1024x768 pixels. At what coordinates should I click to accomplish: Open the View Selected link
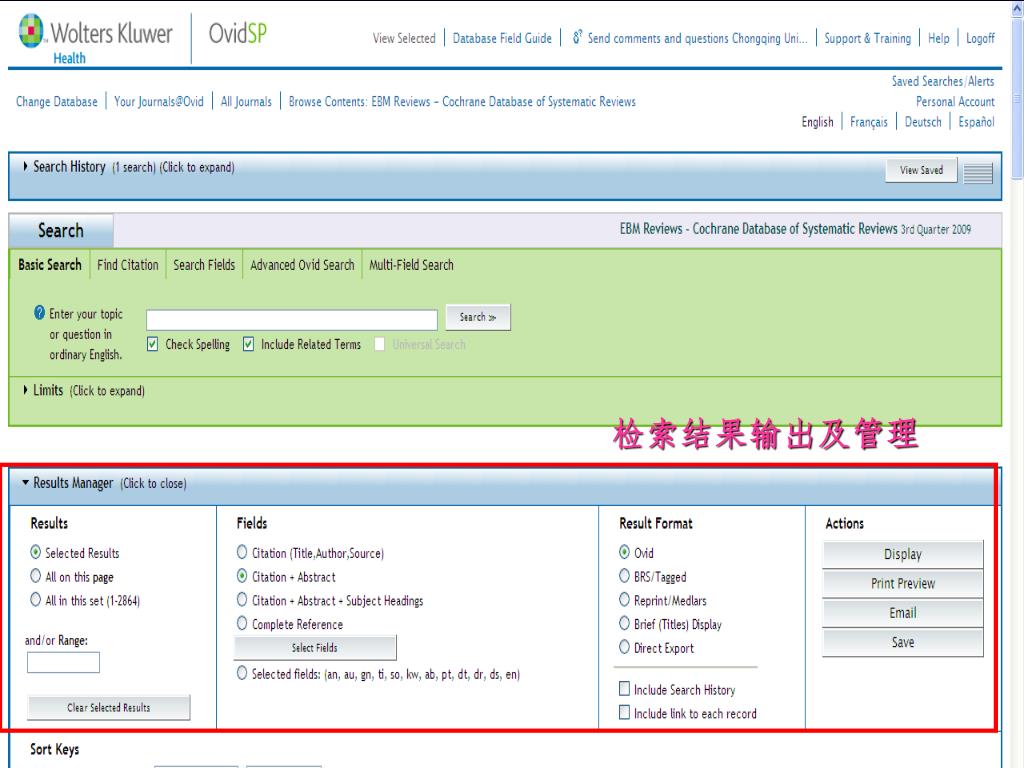click(404, 39)
